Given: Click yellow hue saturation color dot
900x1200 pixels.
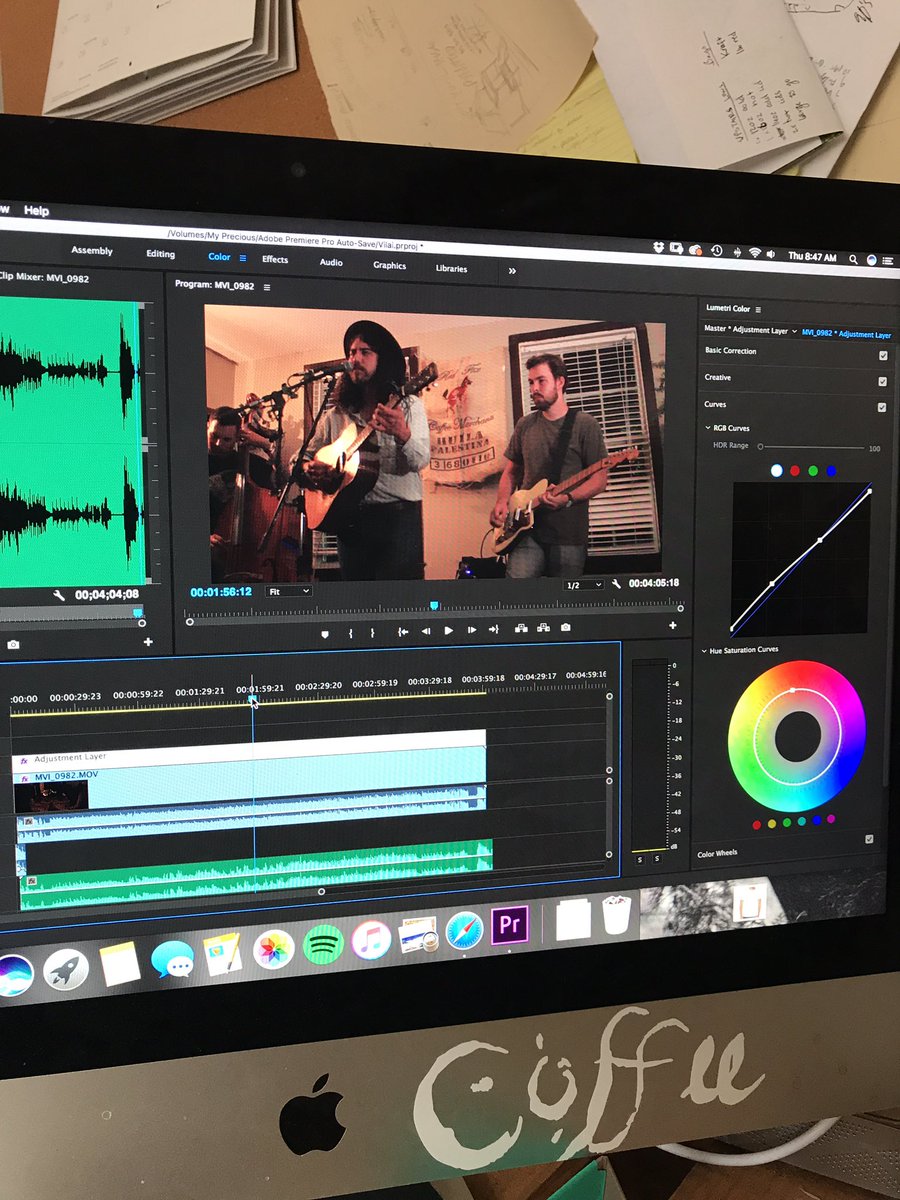Looking at the screenshot, I should pyautogui.click(x=771, y=823).
